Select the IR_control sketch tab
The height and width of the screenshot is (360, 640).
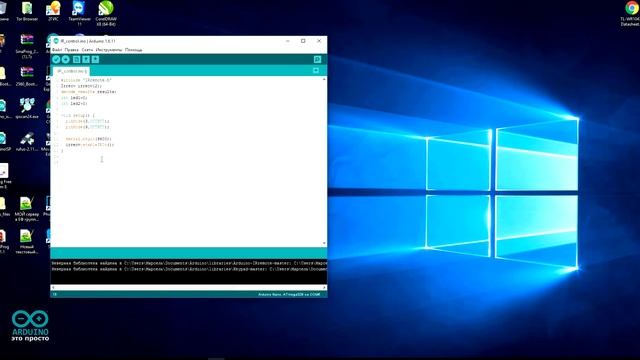tap(71, 71)
